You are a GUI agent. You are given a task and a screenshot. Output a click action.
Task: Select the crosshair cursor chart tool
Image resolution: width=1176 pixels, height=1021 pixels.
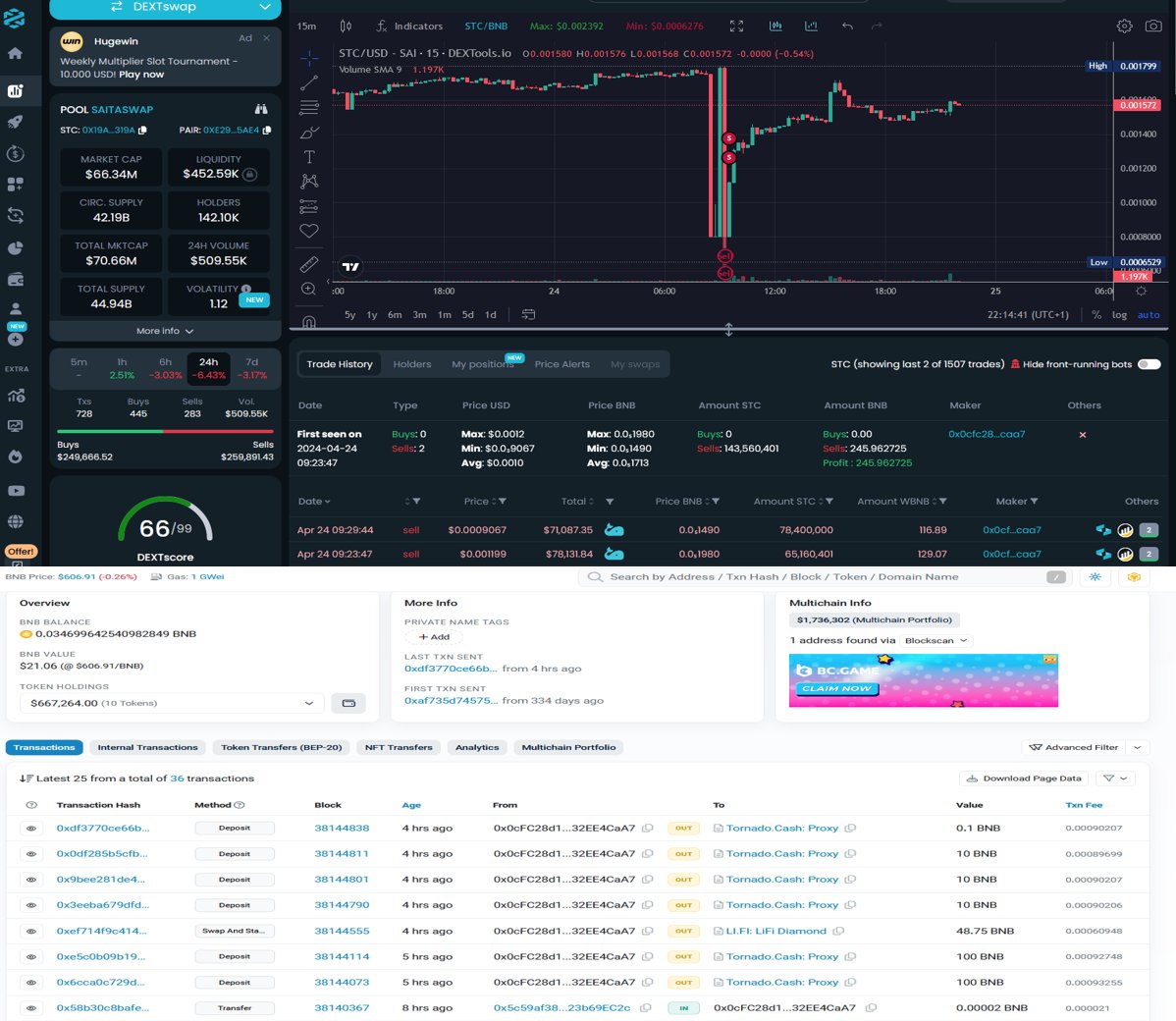pyautogui.click(x=309, y=58)
